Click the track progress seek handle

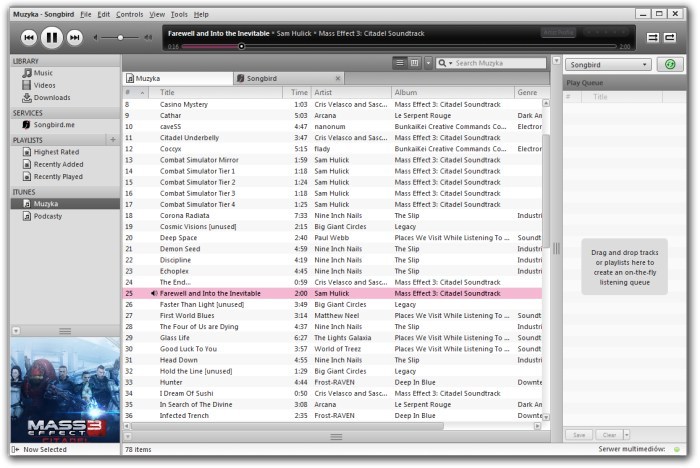tap(242, 46)
